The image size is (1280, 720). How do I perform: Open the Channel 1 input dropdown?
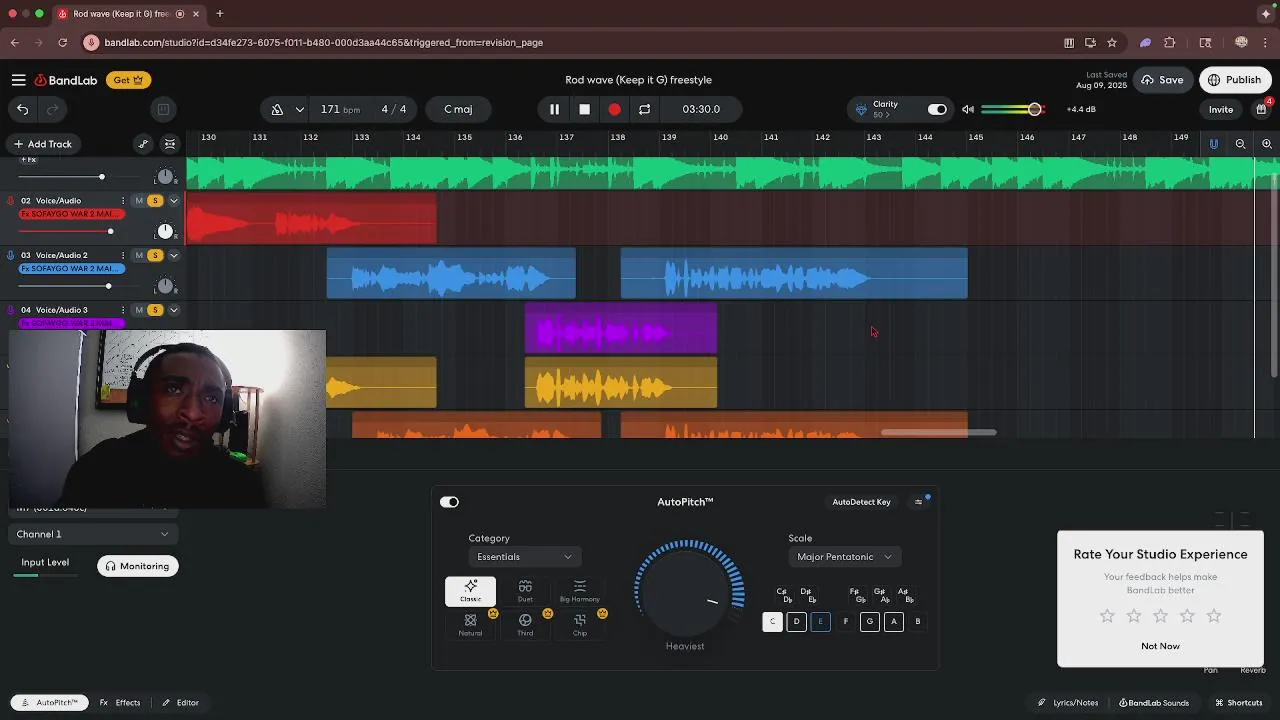coord(92,534)
